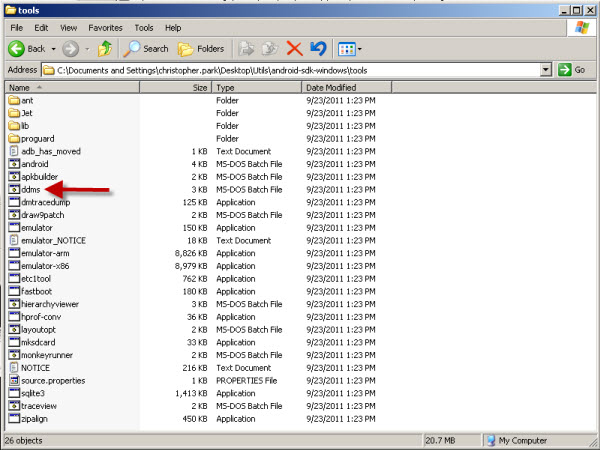This screenshot has width=600, height=450.
Task: Select the emulator application file
Action: pyautogui.click(x=36, y=228)
